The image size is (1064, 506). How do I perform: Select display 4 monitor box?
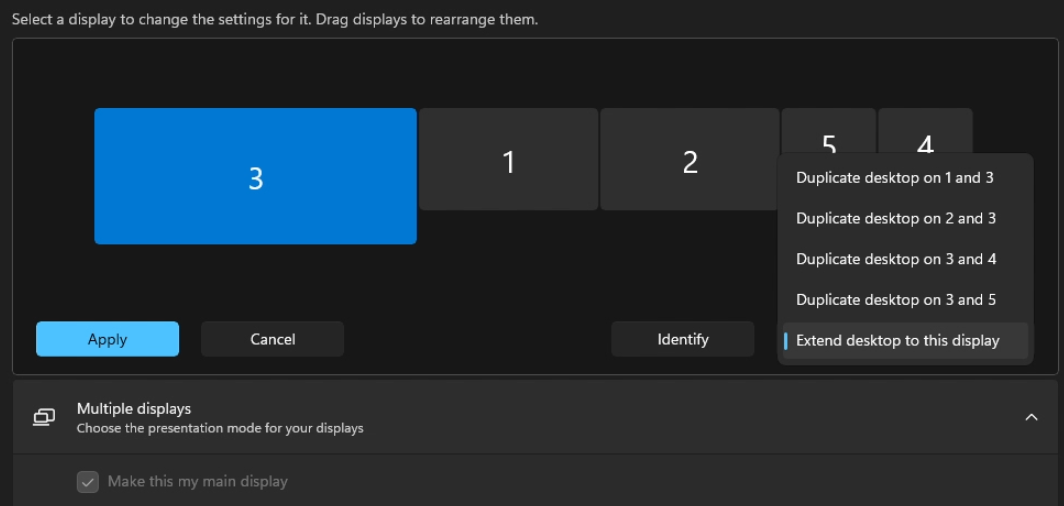coord(925,132)
